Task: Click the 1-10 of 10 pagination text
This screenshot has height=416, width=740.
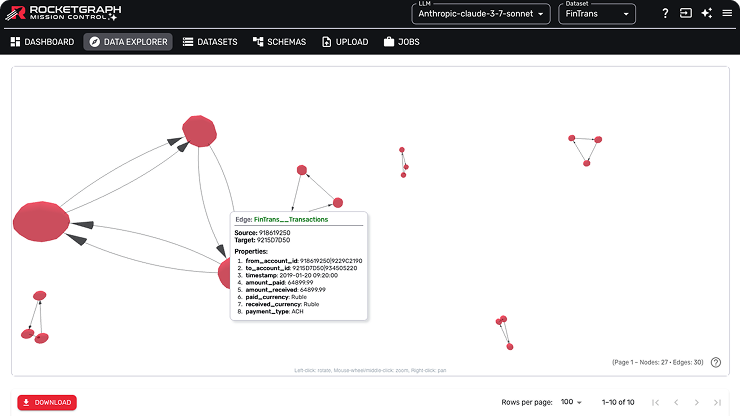Action: pyautogui.click(x=618, y=402)
